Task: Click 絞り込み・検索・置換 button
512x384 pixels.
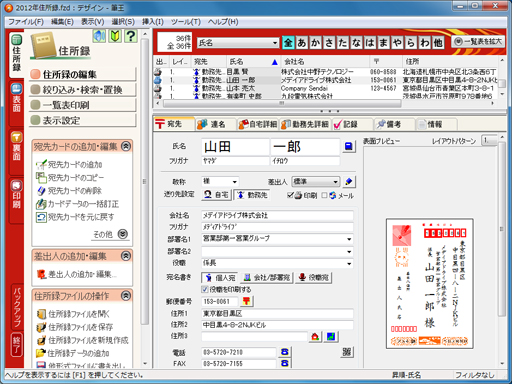Action: (83, 89)
